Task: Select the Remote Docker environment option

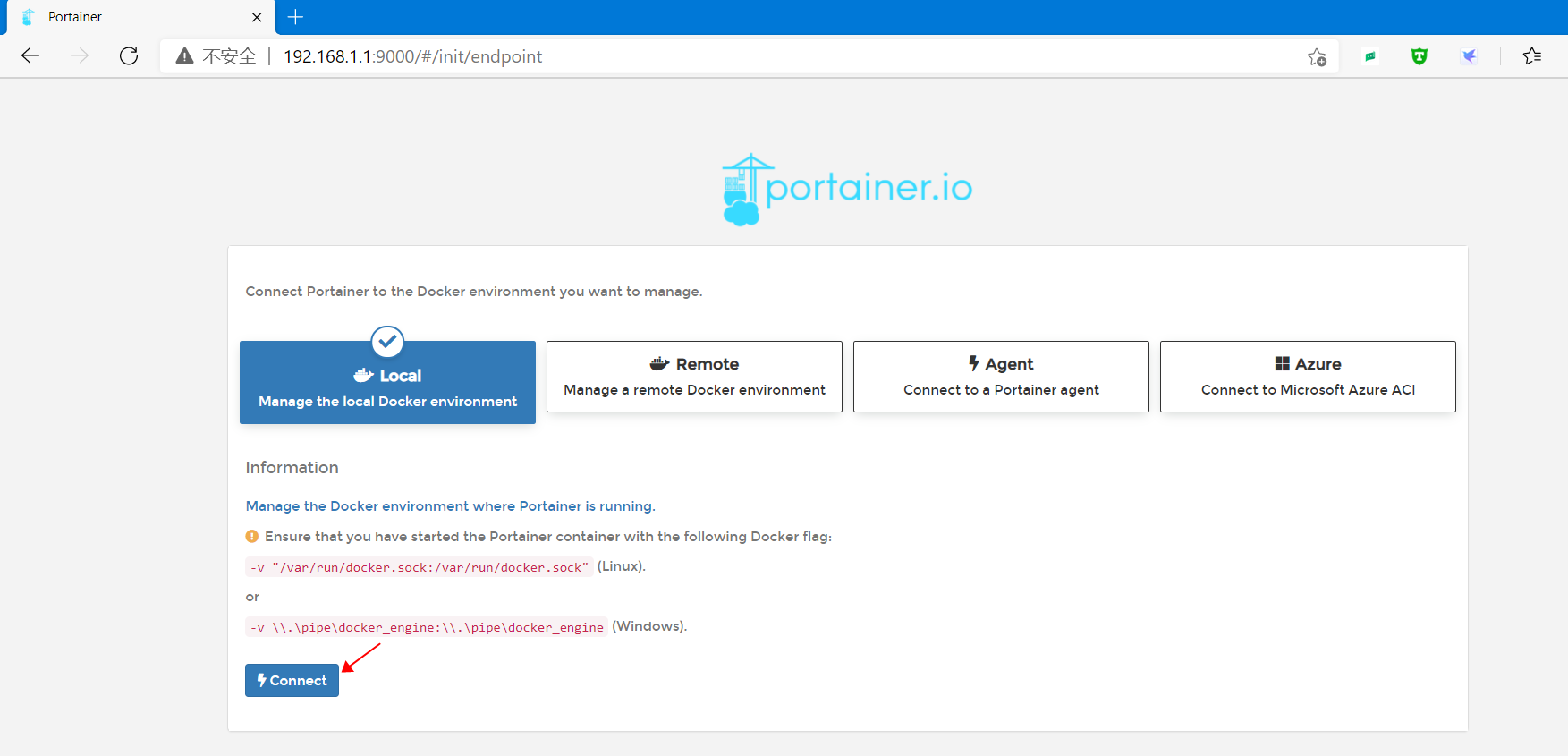Action: (x=694, y=377)
